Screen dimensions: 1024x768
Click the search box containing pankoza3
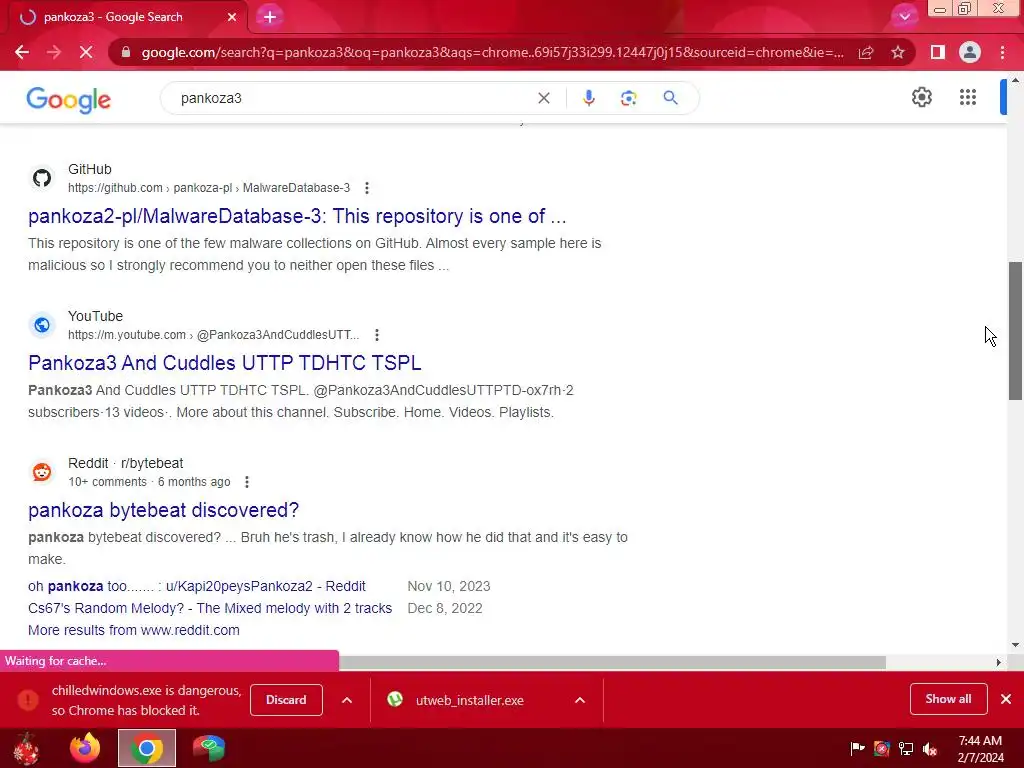tap(353, 98)
